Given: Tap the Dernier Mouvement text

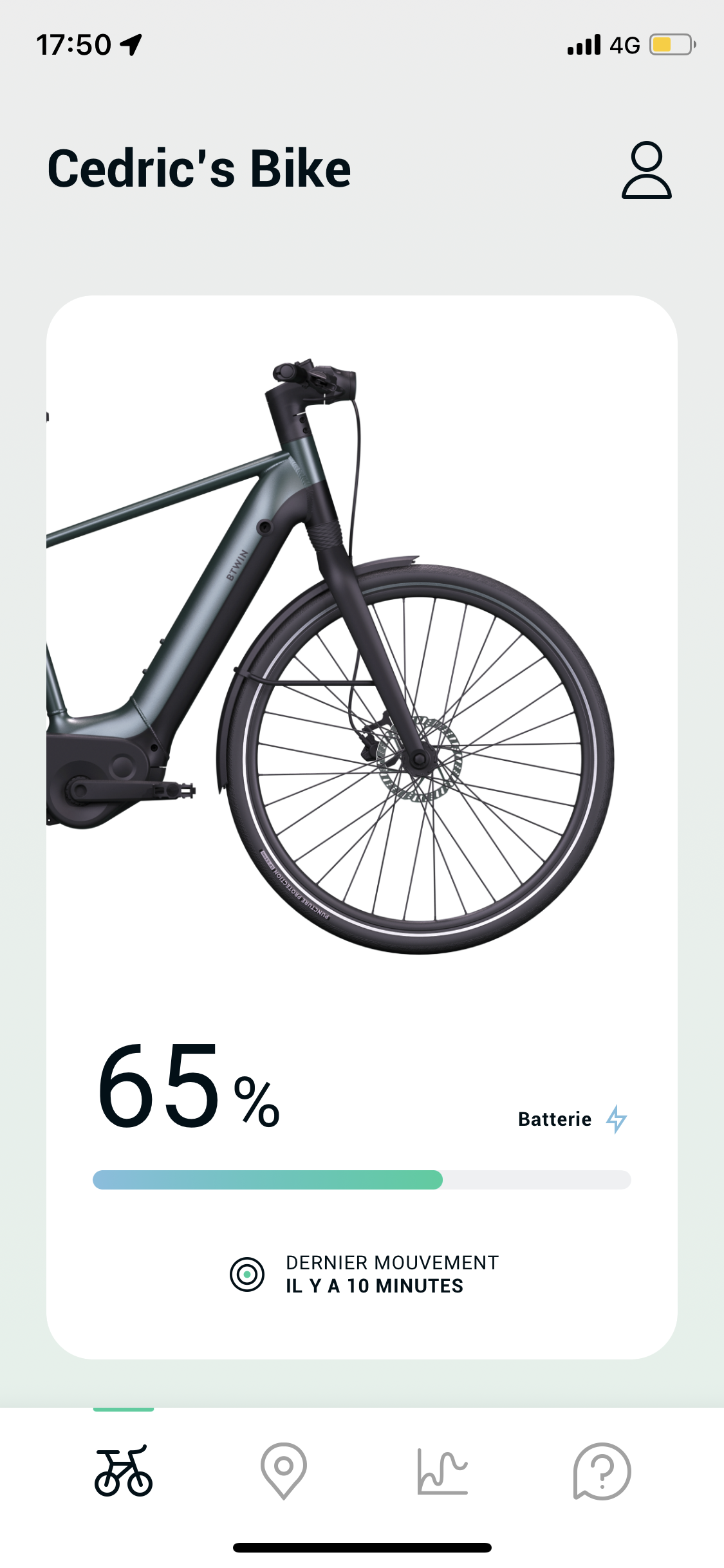Looking at the screenshot, I should [391, 1262].
